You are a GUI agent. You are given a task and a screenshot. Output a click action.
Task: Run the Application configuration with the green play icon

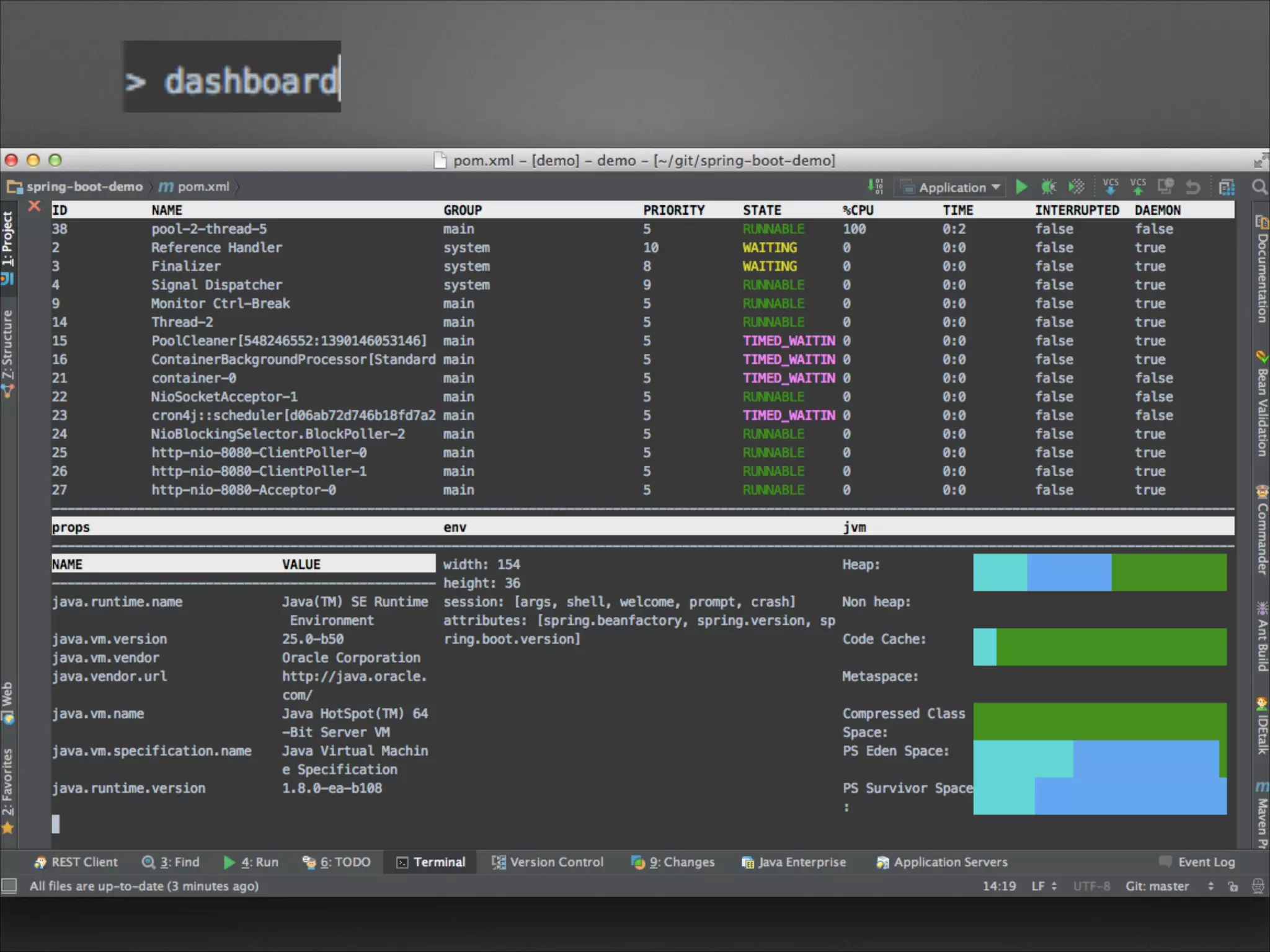[x=1021, y=187]
